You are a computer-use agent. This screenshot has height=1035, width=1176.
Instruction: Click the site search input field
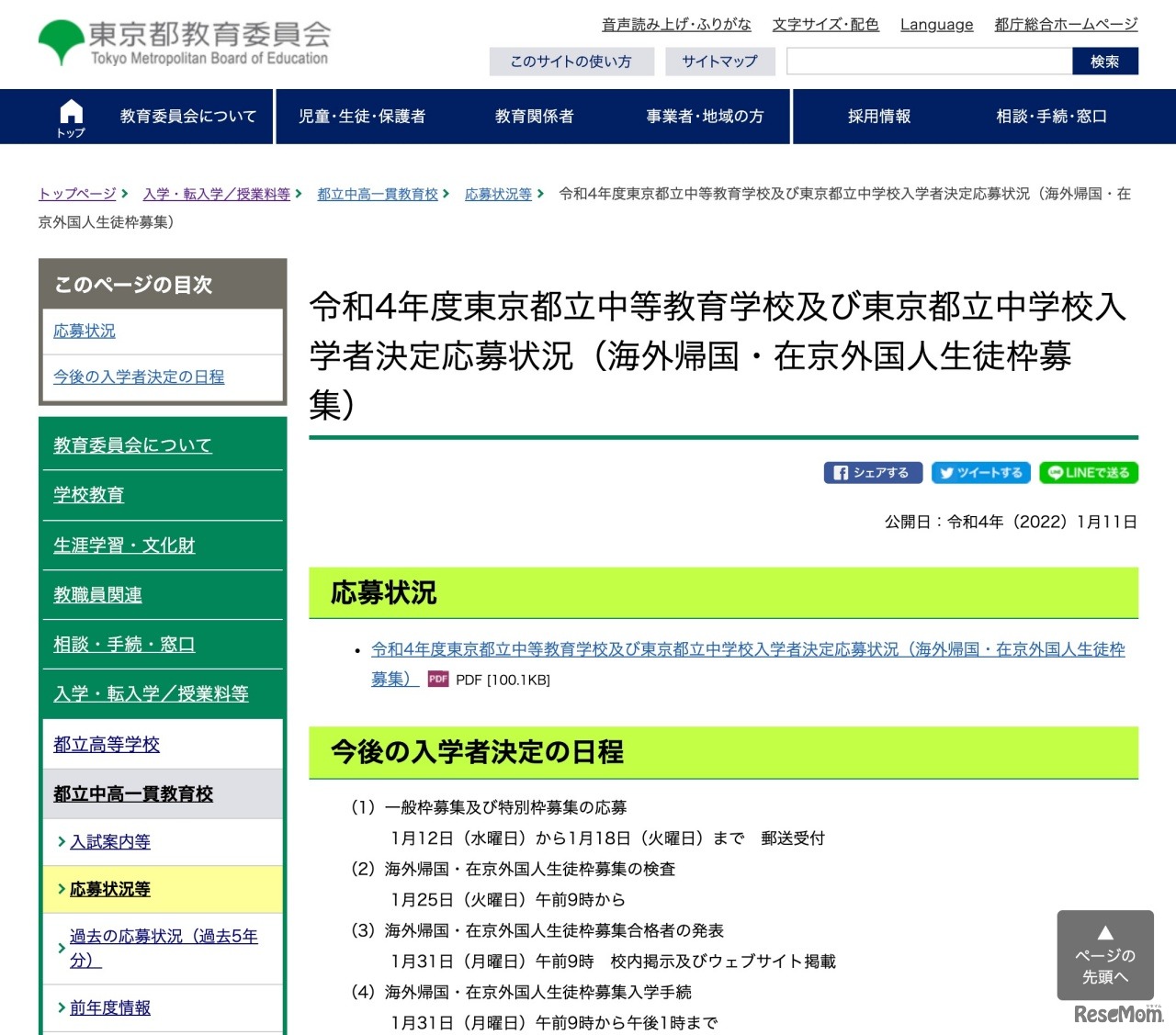(x=928, y=61)
